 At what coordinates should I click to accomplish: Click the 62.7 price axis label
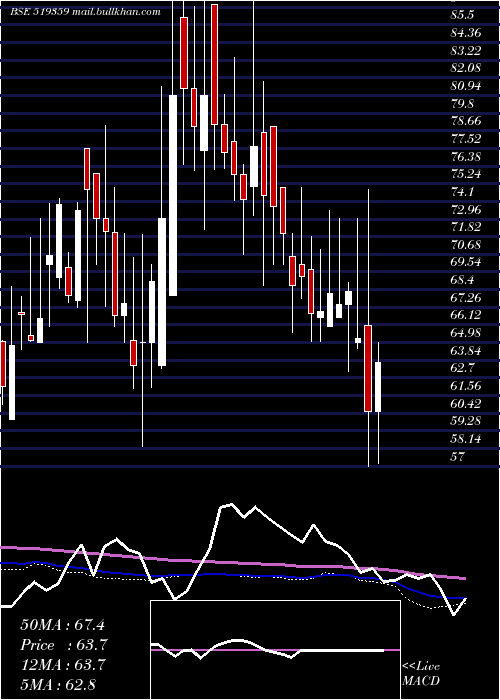462,368
